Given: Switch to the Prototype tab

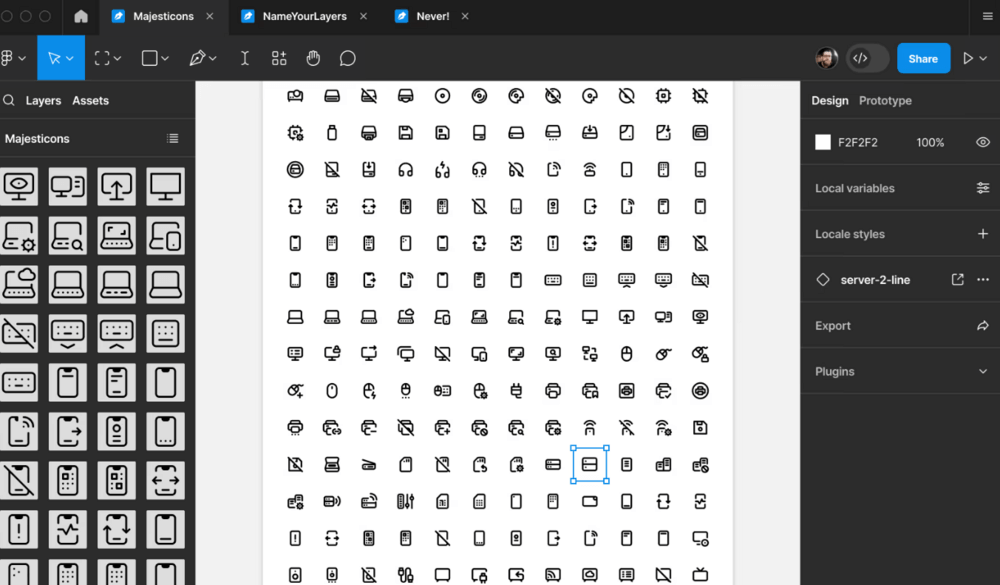Looking at the screenshot, I should [x=885, y=101].
